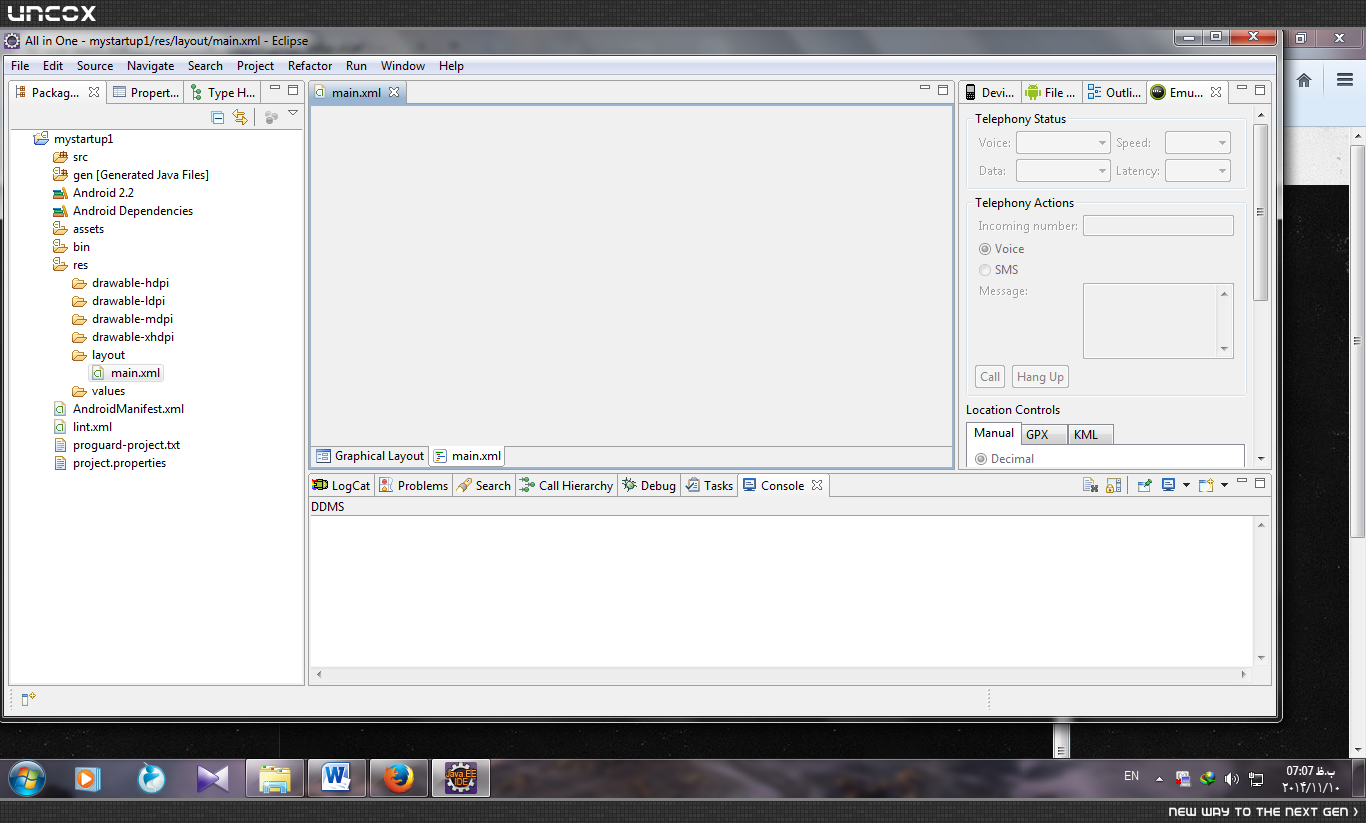Open the Source menu
Image resolution: width=1366 pixels, height=823 pixels.
point(95,66)
